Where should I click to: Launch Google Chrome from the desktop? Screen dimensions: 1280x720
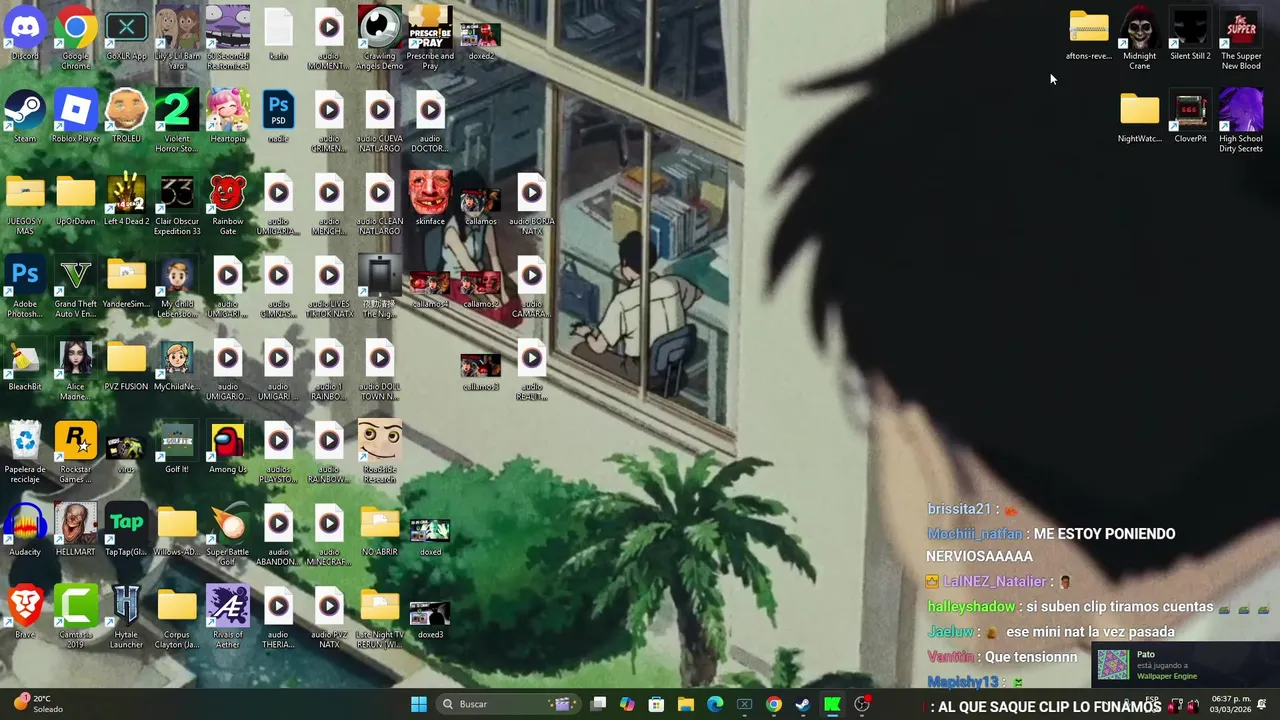coord(76,38)
